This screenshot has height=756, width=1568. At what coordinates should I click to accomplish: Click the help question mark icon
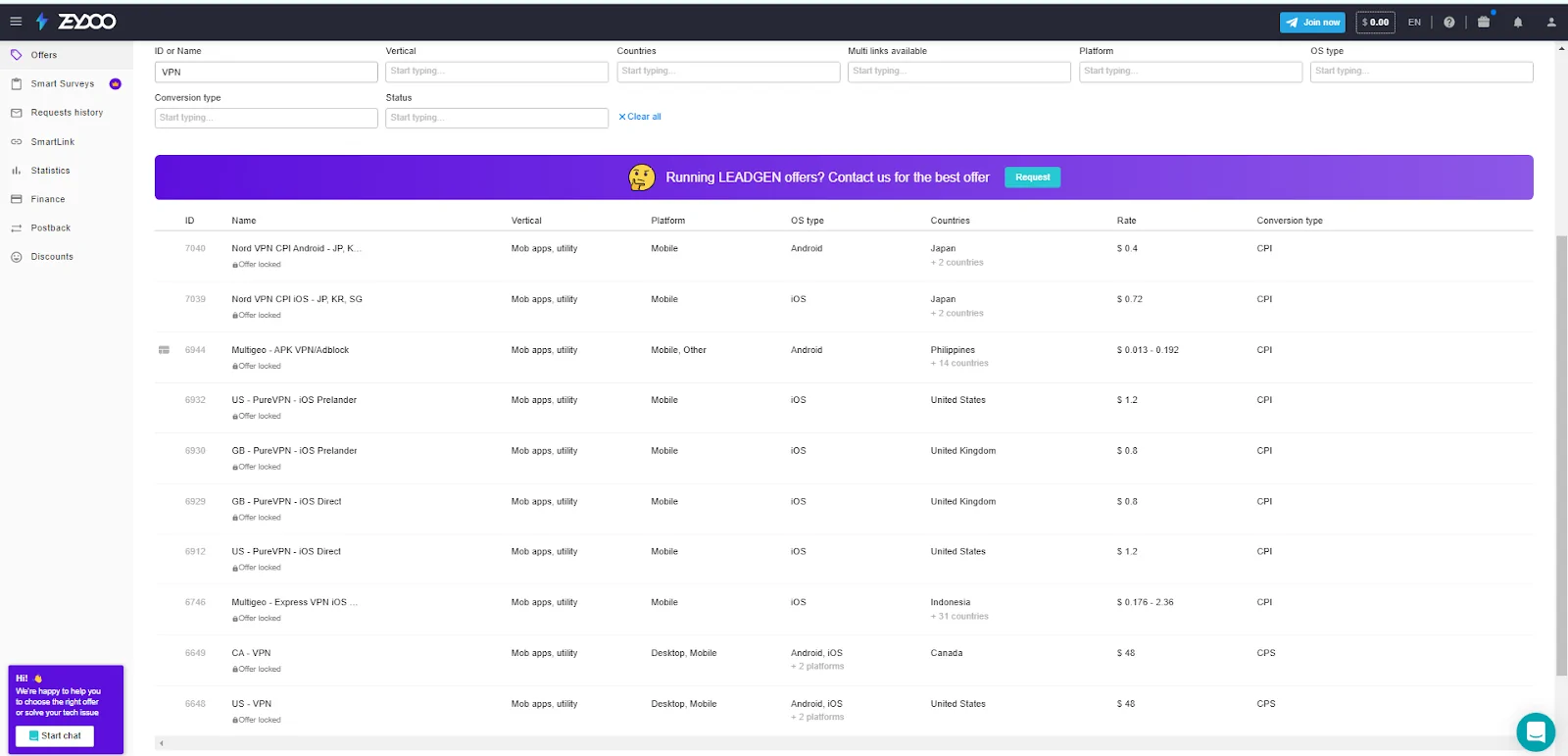pos(1448,23)
